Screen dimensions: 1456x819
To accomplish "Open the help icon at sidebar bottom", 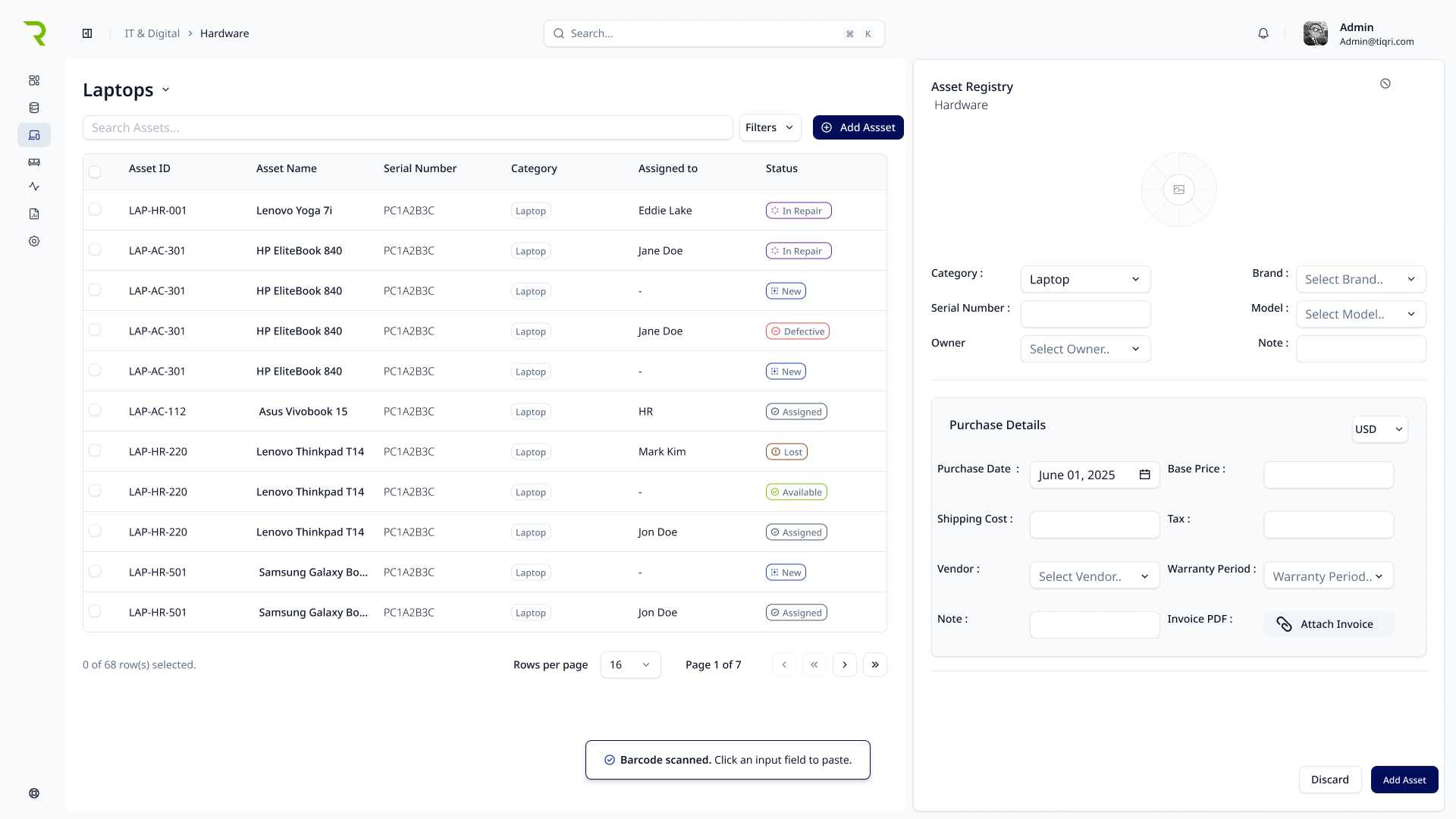I will coord(34,793).
